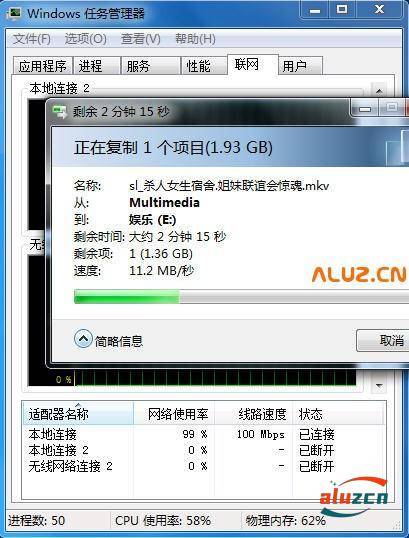Viewport: 409px width, 538px height.
Task: Click the 11.2 MB/秒 speed value
Action: coord(161,271)
